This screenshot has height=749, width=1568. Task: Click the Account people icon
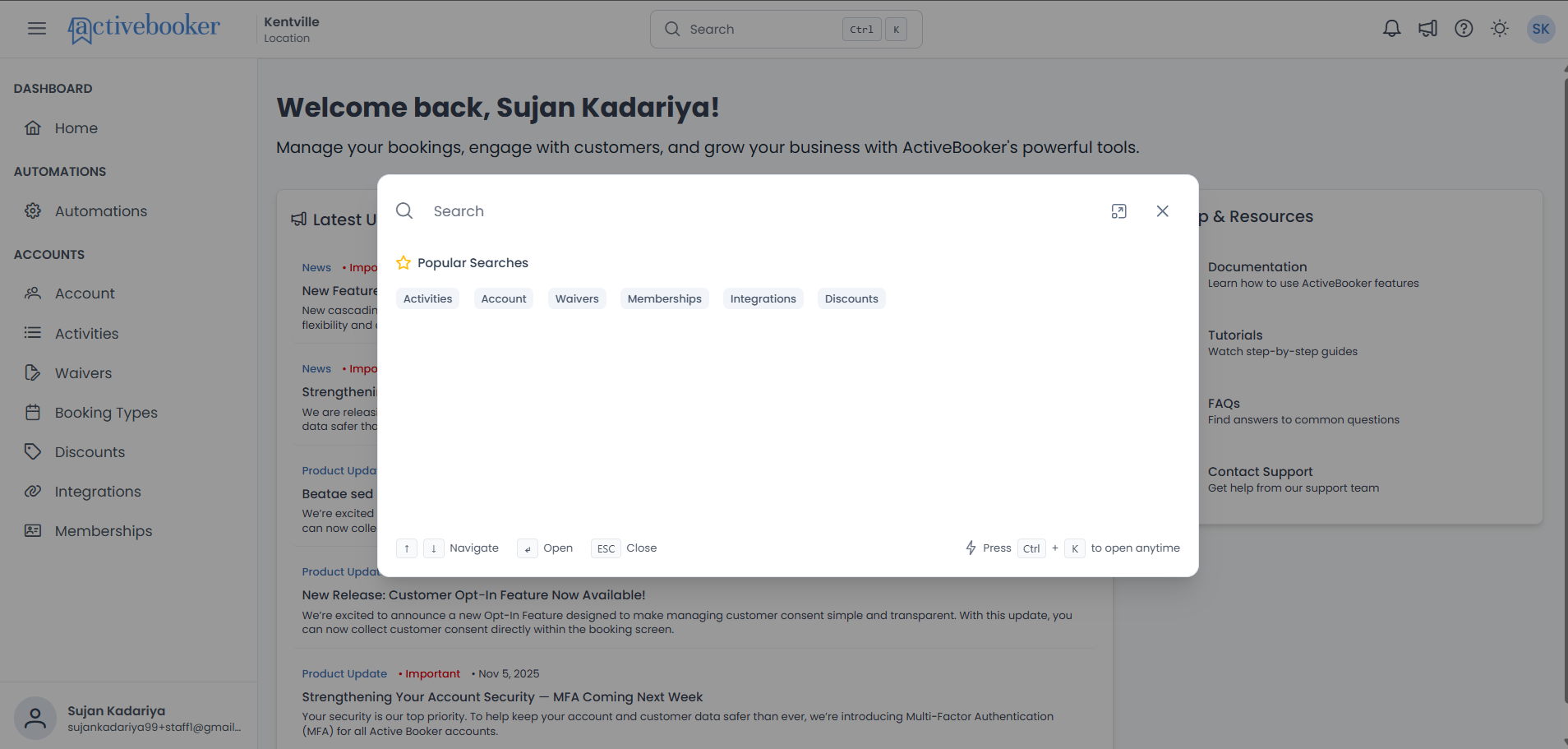click(x=33, y=293)
